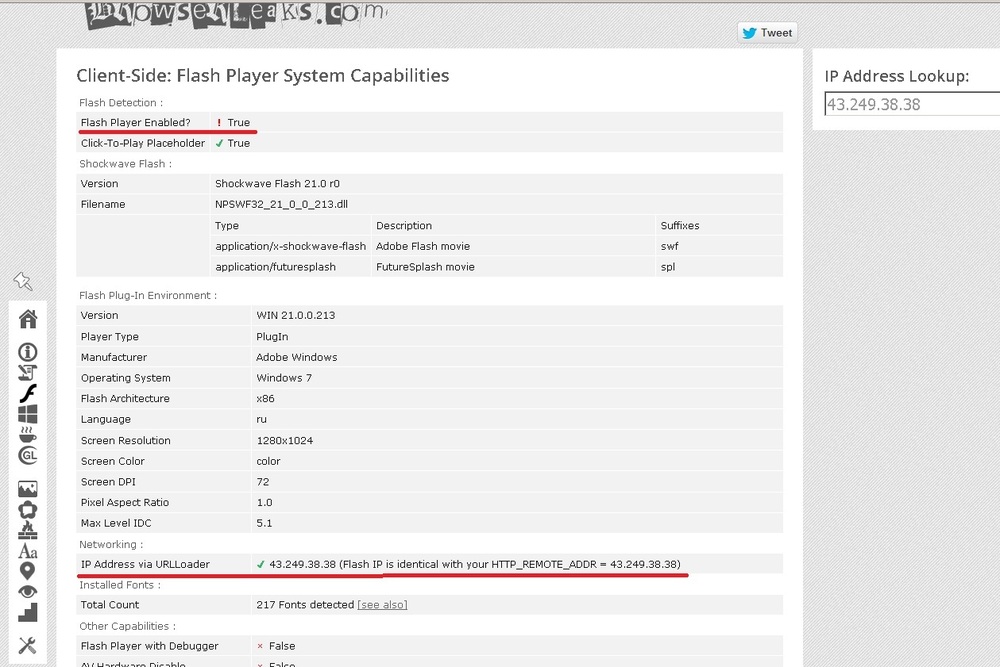Screen dimensions: 1000x667
Task: Open the staircase icon in sidebar
Action: (27, 612)
